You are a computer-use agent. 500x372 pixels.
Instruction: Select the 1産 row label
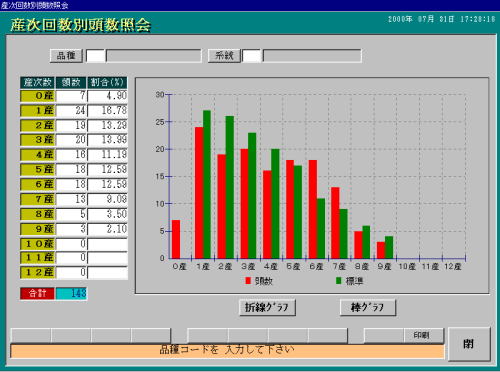pyautogui.click(x=38, y=111)
